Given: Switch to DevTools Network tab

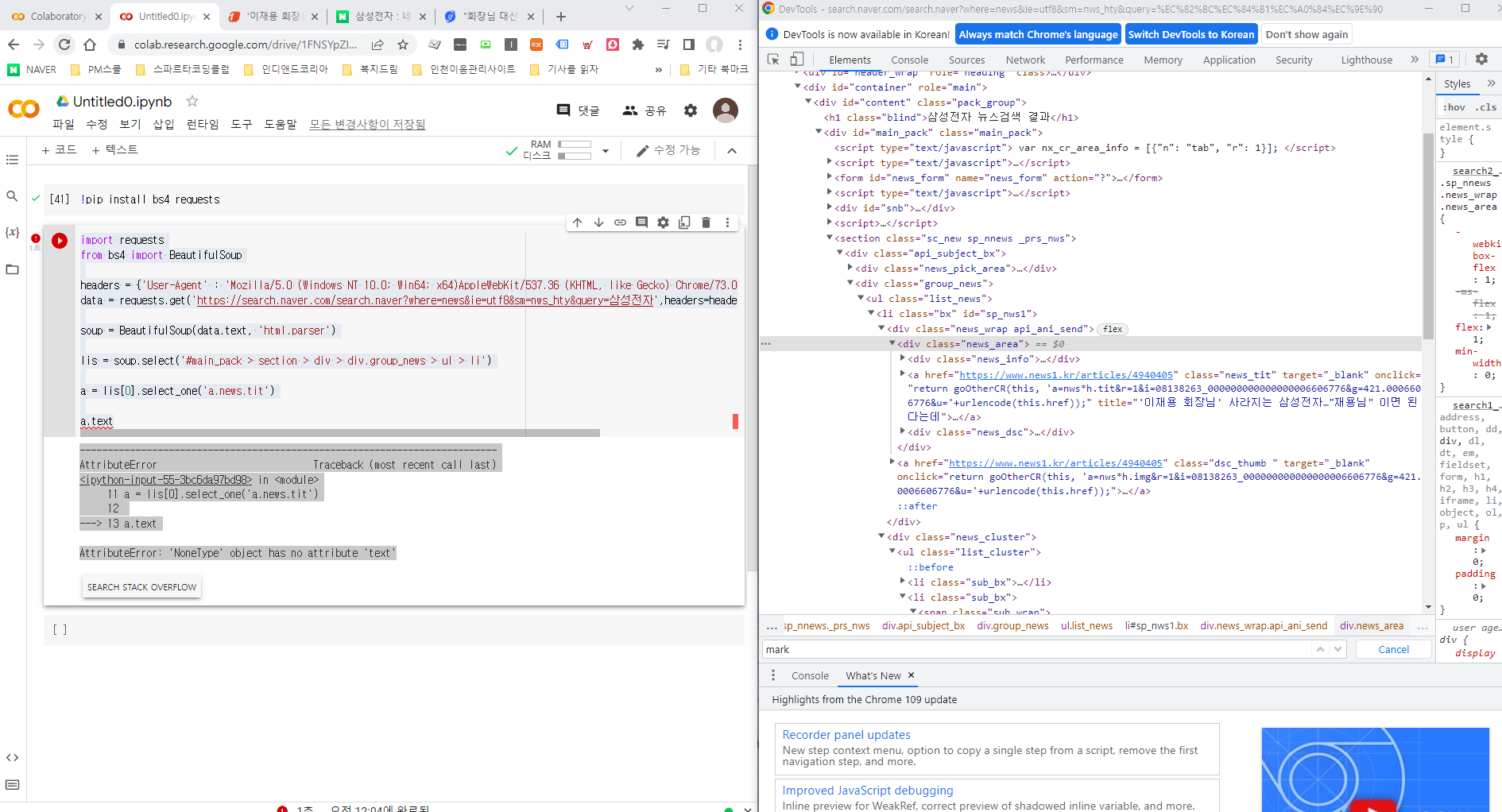Looking at the screenshot, I should pyautogui.click(x=1025, y=60).
